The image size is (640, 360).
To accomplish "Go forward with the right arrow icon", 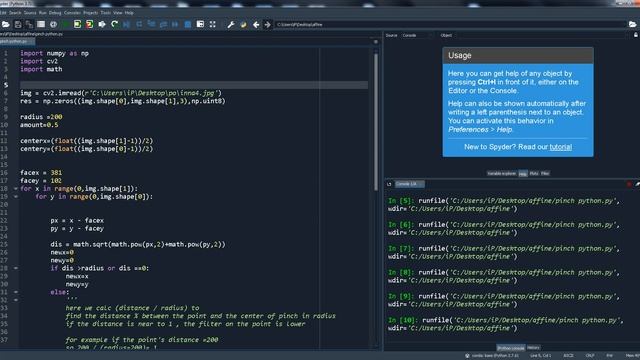I will pyautogui.click(x=267, y=24).
